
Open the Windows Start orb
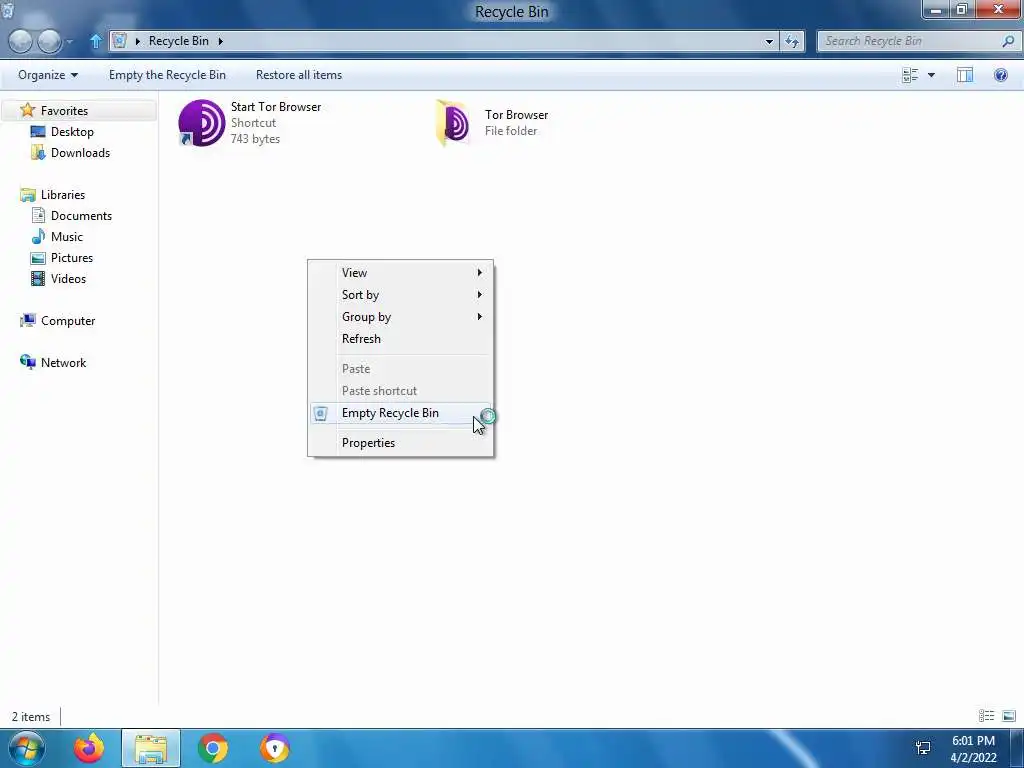pos(27,748)
